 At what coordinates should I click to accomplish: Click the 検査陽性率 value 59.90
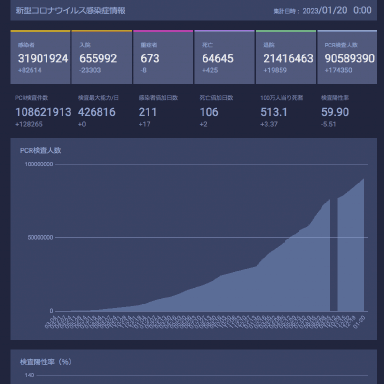335,112
